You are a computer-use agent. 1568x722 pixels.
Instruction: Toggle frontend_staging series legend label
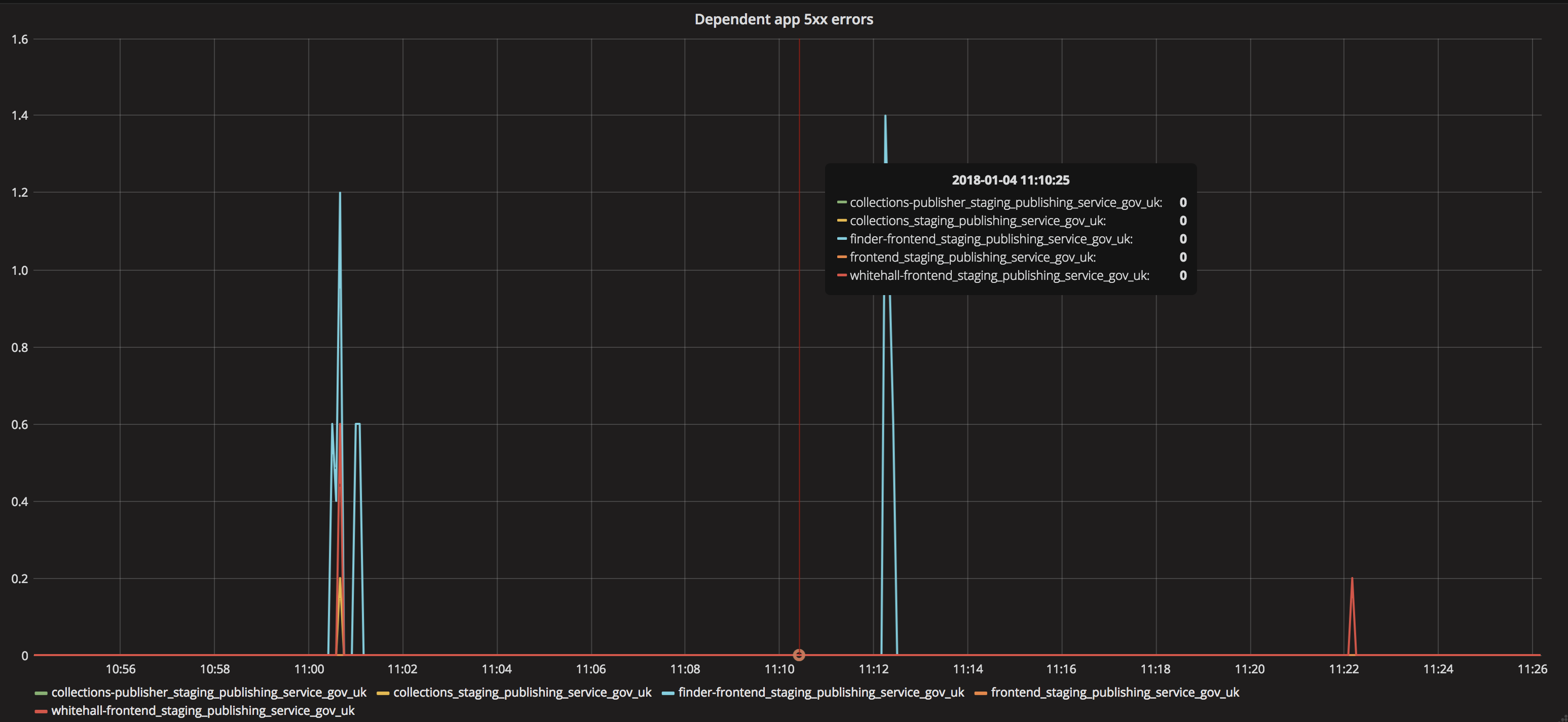point(1114,692)
